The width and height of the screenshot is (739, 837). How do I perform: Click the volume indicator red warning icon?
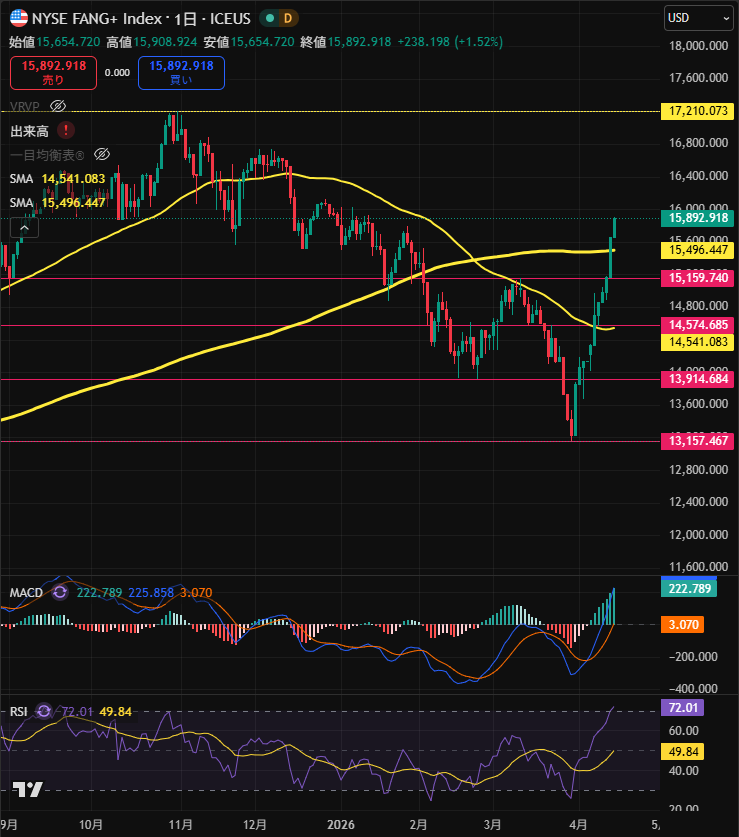(x=66, y=130)
